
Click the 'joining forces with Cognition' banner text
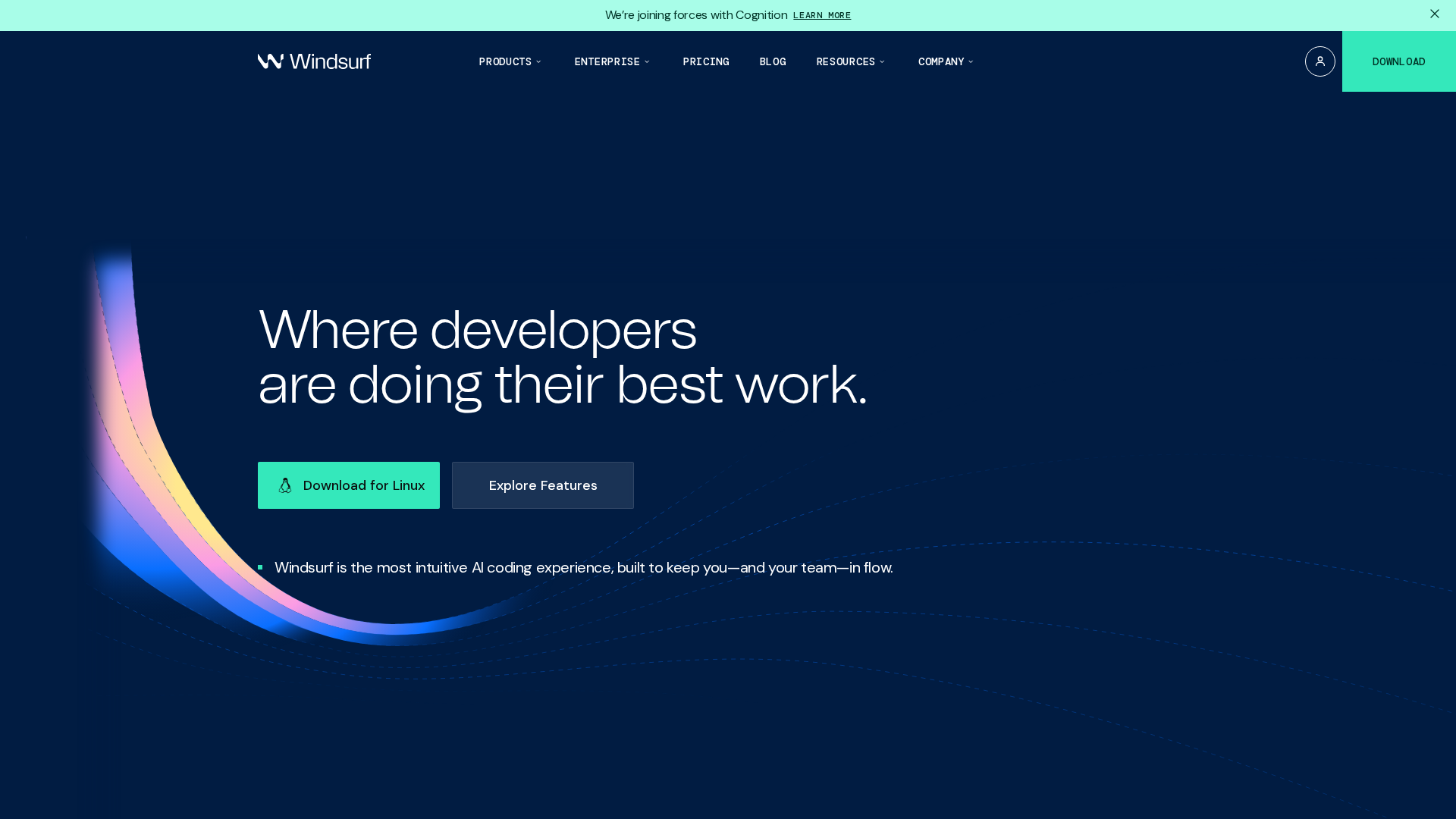coord(695,15)
